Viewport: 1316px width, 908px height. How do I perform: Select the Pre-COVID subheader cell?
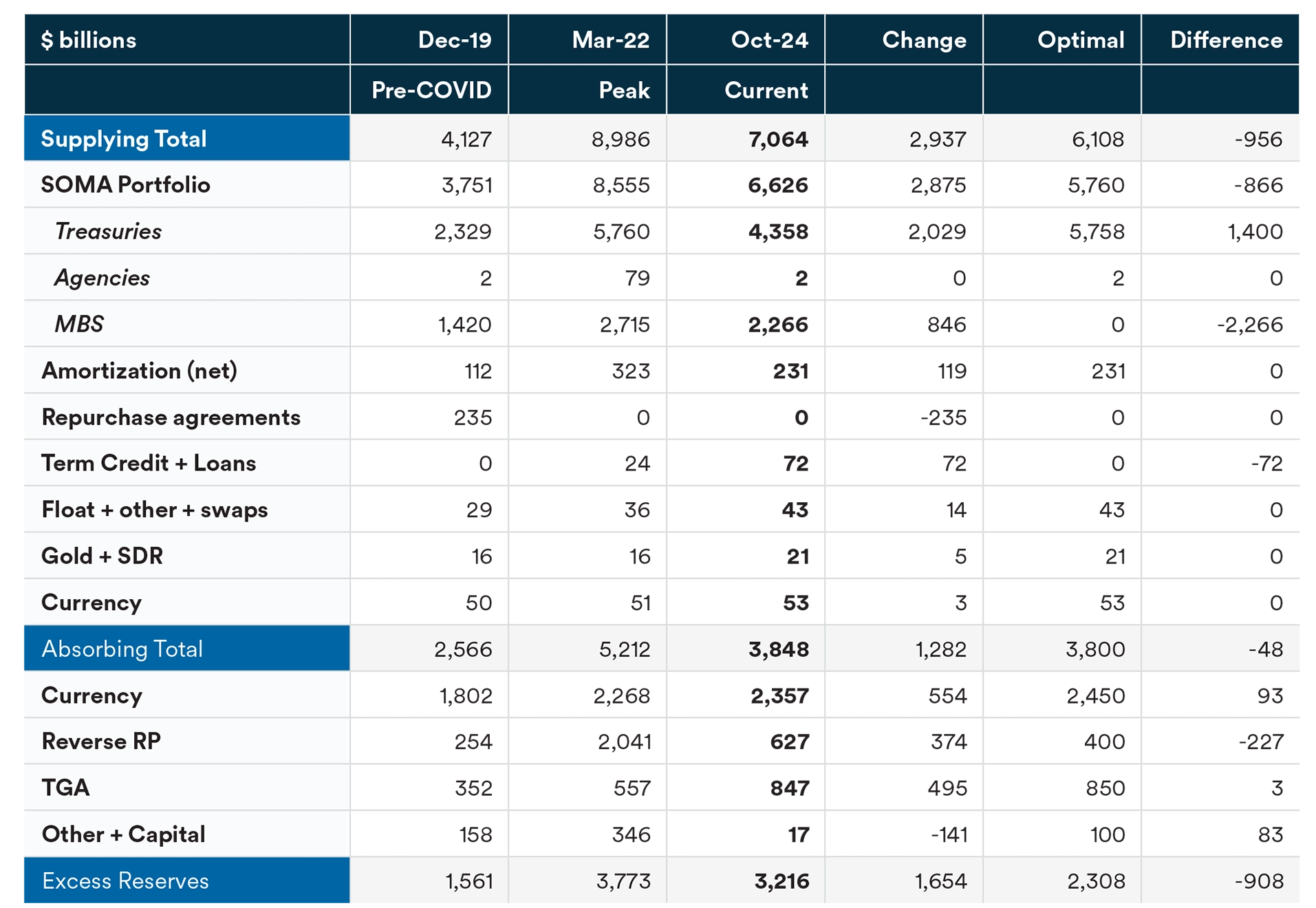[431, 90]
